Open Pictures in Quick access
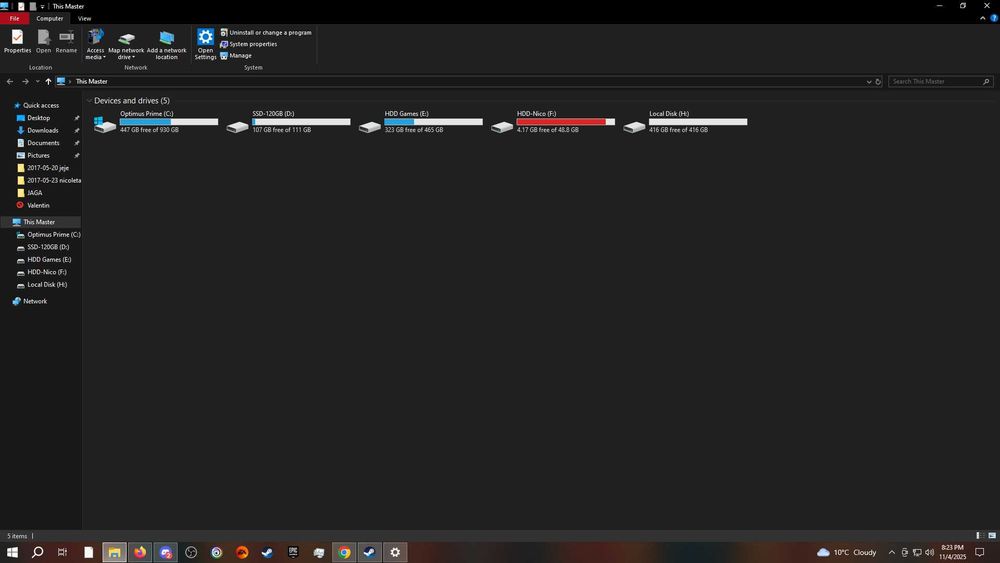Screen dimensions: 1000x563 pos(38,156)
